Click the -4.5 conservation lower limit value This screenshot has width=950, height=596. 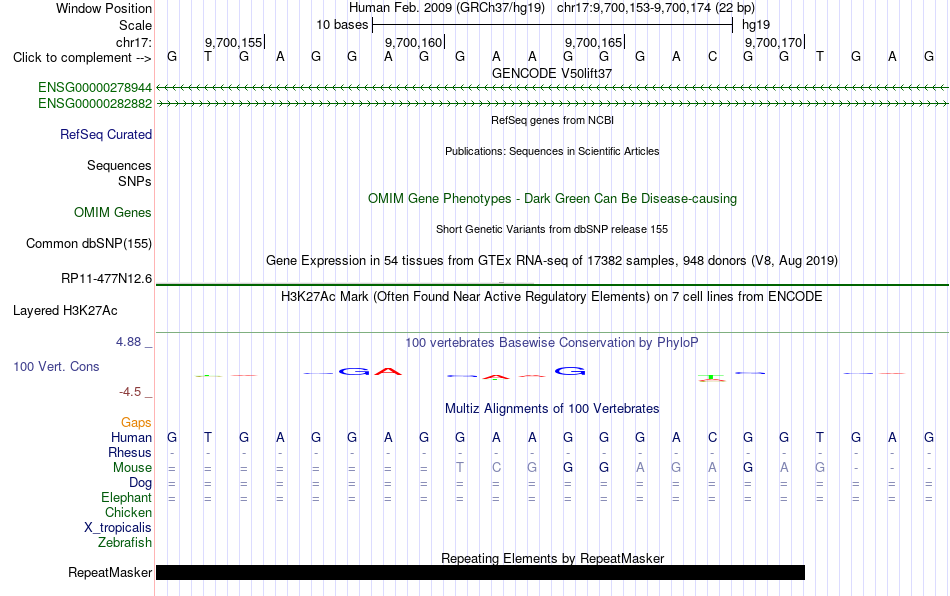(x=130, y=392)
